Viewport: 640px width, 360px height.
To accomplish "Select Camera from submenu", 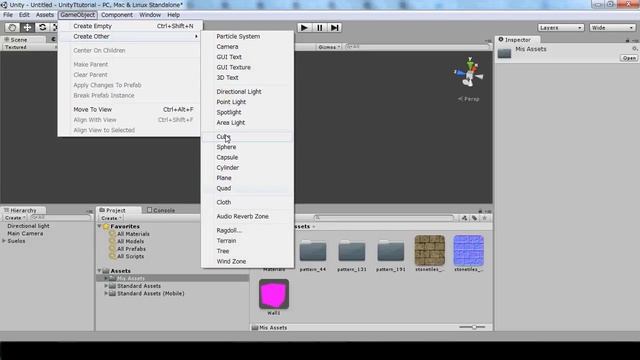I will (x=247, y=47).
